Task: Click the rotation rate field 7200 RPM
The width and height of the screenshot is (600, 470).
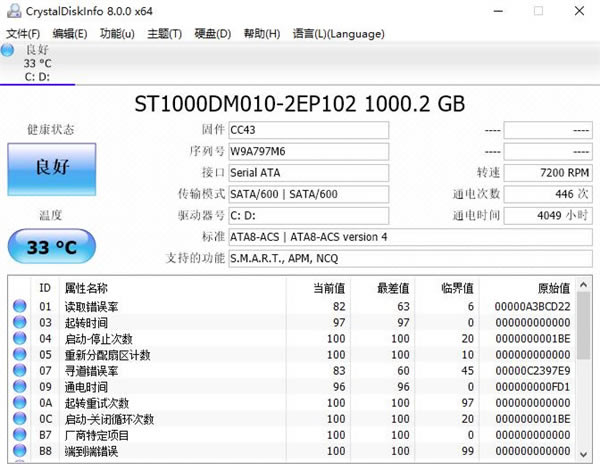Action: [x=548, y=173]
